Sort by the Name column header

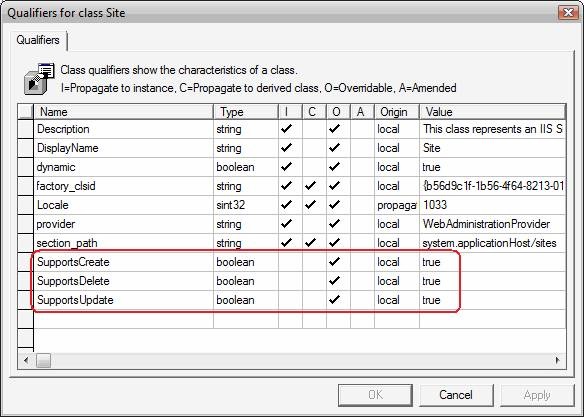click(x=123, y=112)
